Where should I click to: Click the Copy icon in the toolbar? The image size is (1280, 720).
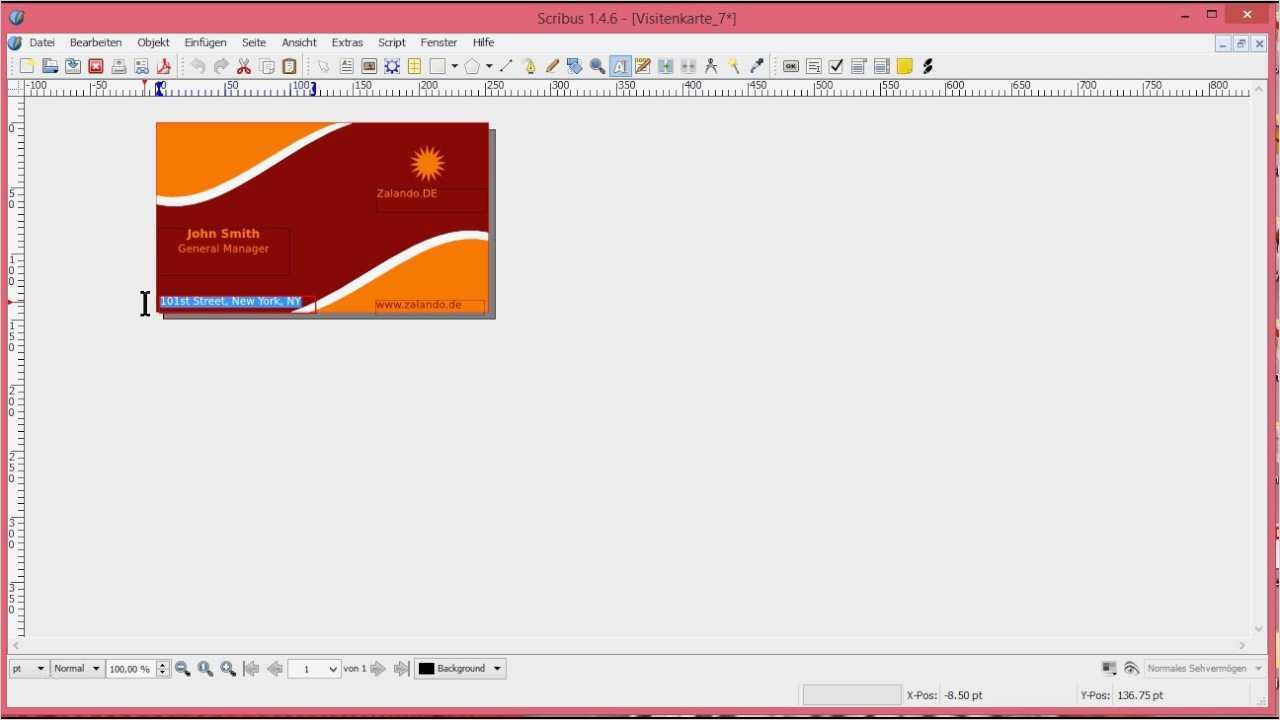(x=267, y=66)
